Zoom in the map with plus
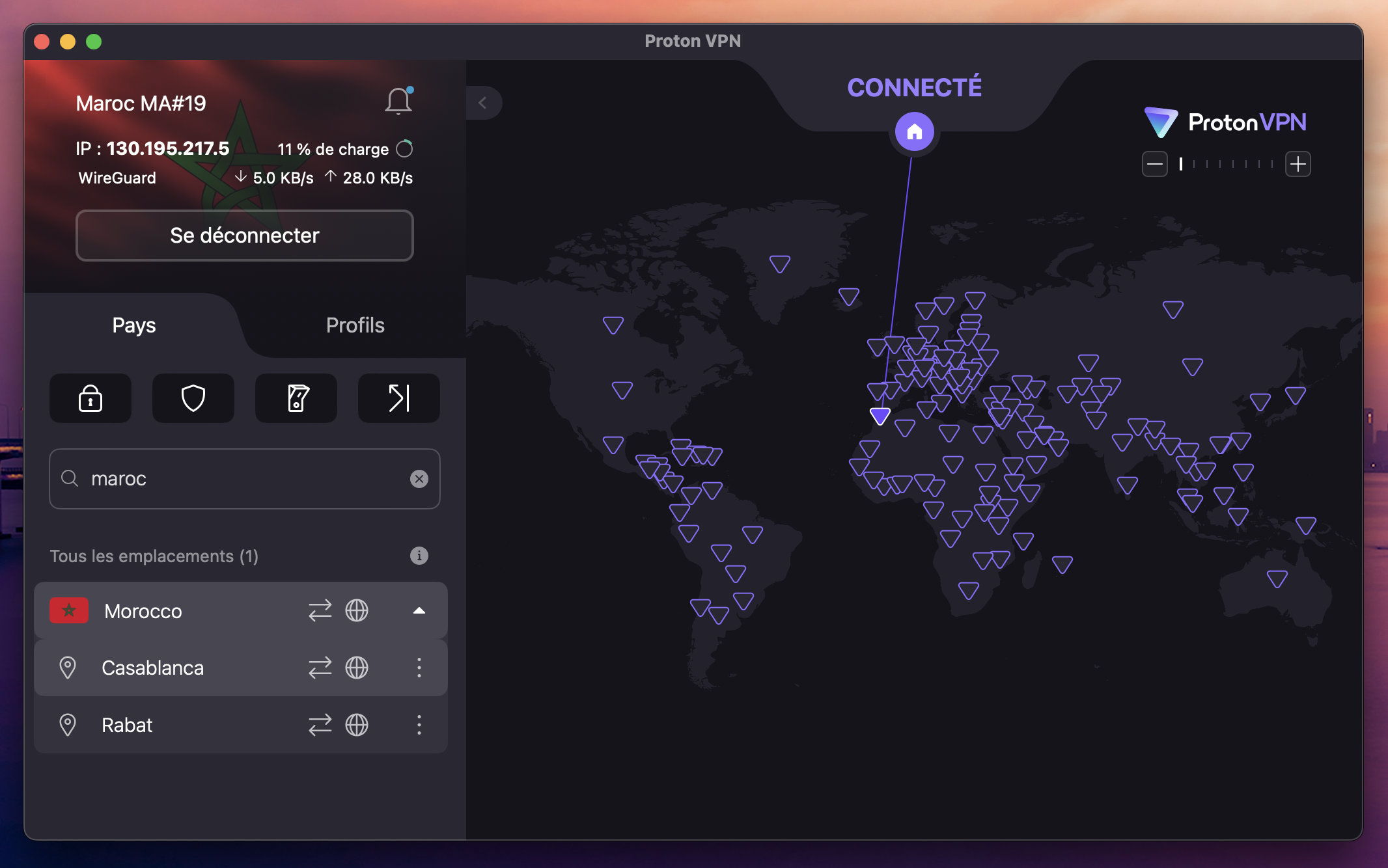Screen dimensions: 1388x868 [x=1298, y=164]
